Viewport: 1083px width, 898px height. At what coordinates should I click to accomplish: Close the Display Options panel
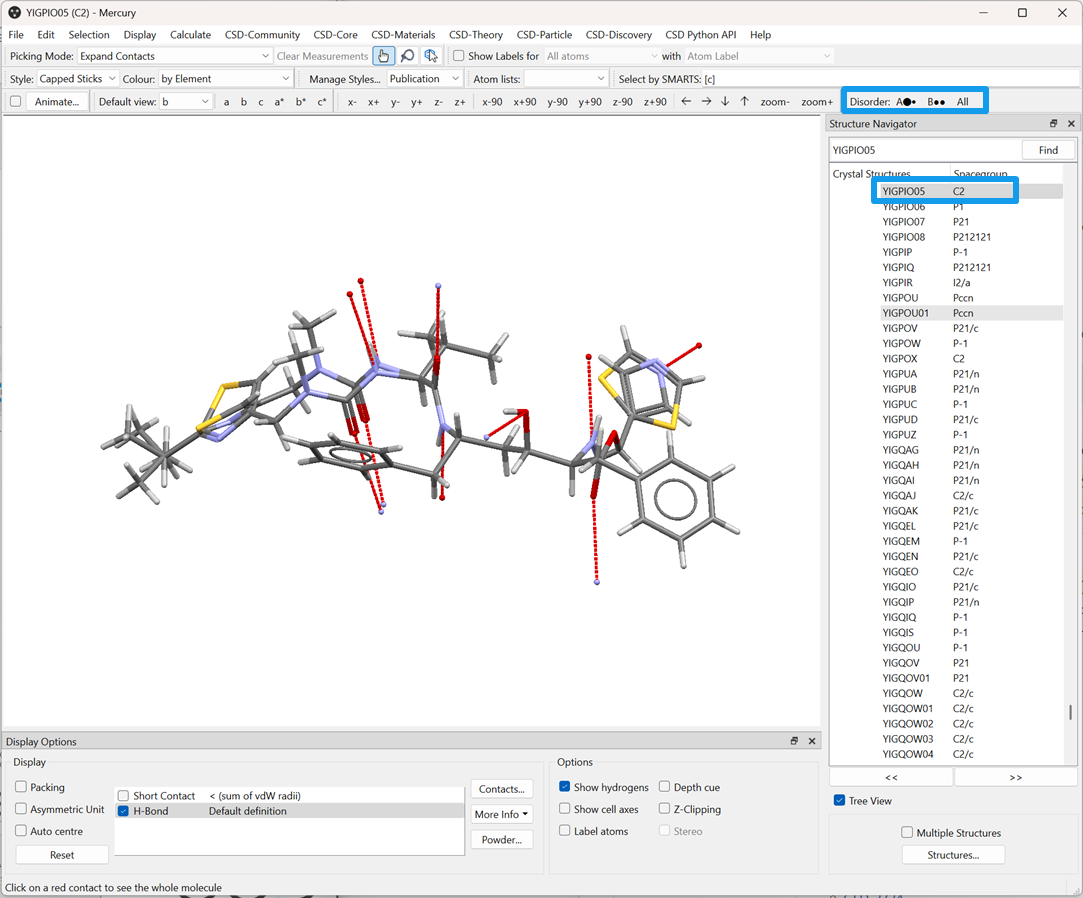(x=812, y=742)
